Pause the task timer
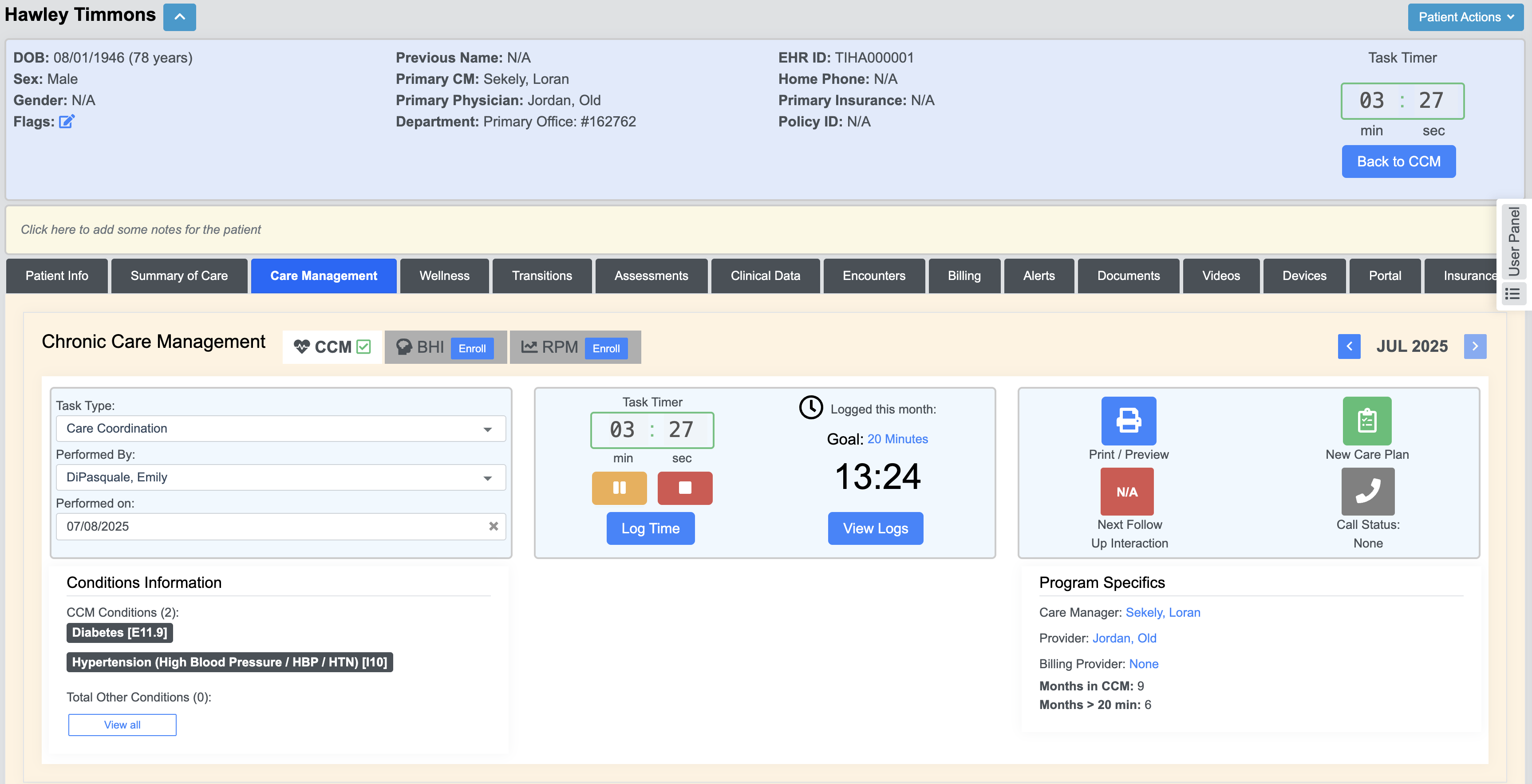The height and width of the screenshot is (784, 1532). [619, 488]
